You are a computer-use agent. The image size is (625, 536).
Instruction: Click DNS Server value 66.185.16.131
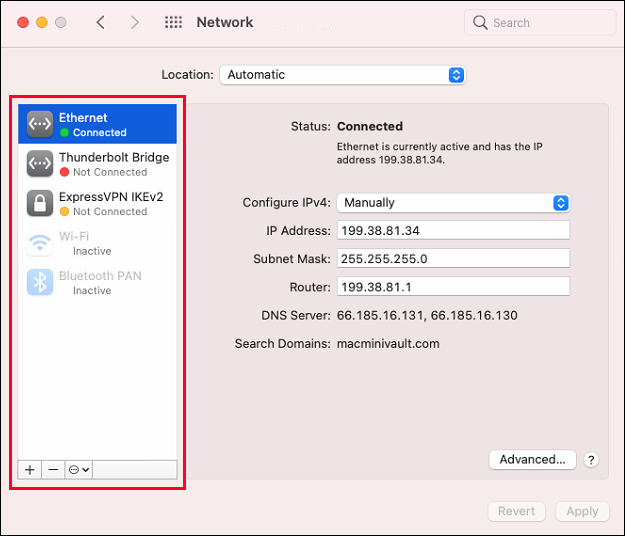[x=380, y=316]
